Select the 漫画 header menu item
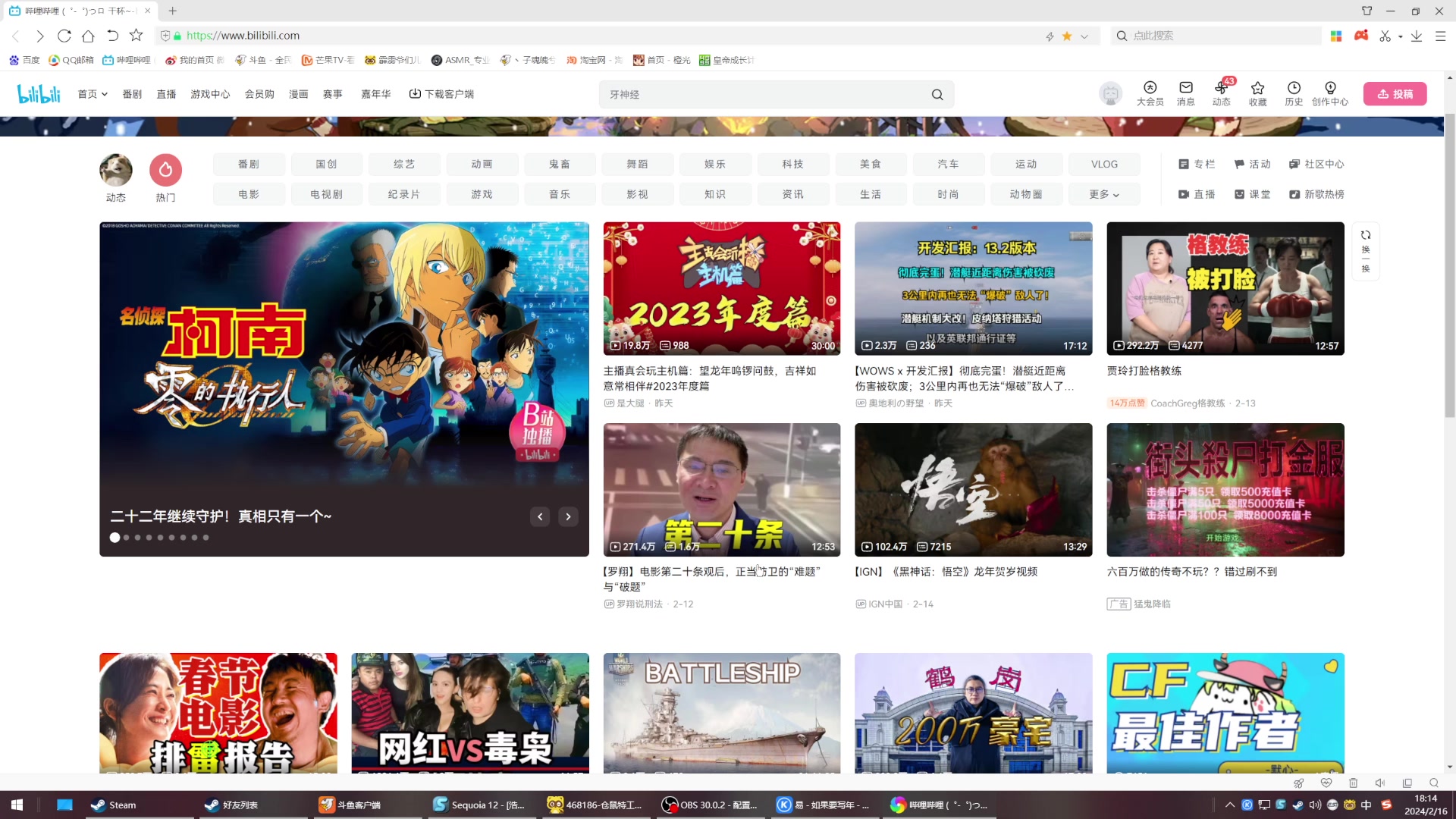The height and width of the screenshot is (819, 1456). tap(298, 94)
